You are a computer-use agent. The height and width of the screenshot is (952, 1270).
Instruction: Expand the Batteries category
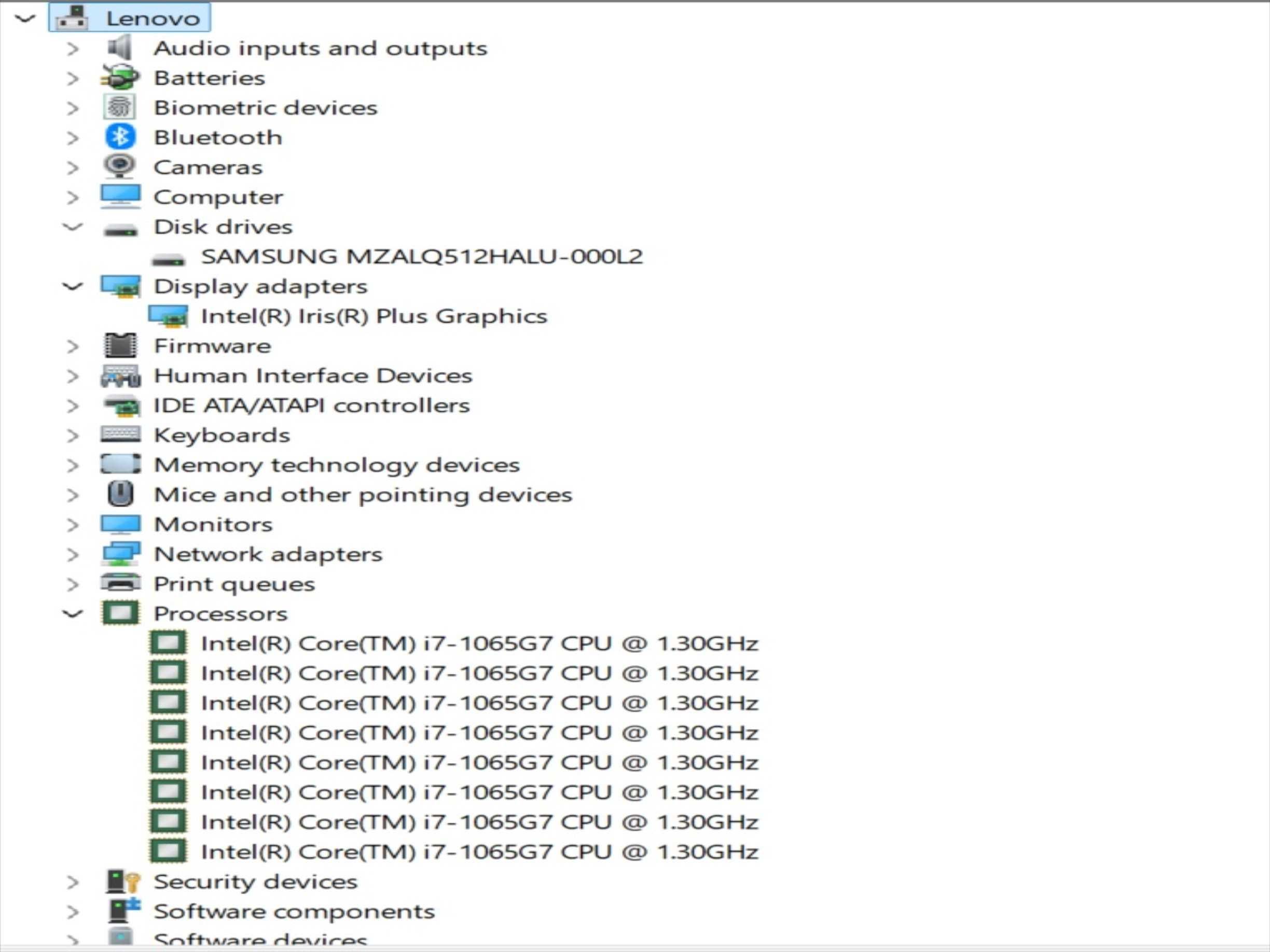[72, 78]
